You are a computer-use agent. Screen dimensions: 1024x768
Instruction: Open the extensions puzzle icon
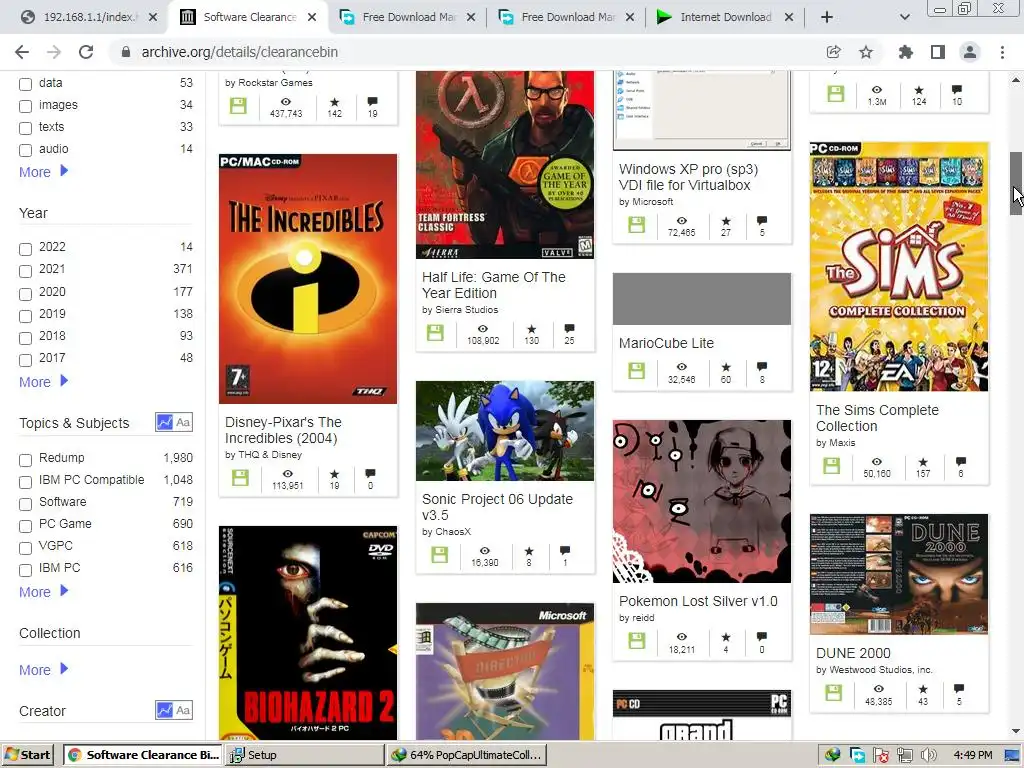905,52
